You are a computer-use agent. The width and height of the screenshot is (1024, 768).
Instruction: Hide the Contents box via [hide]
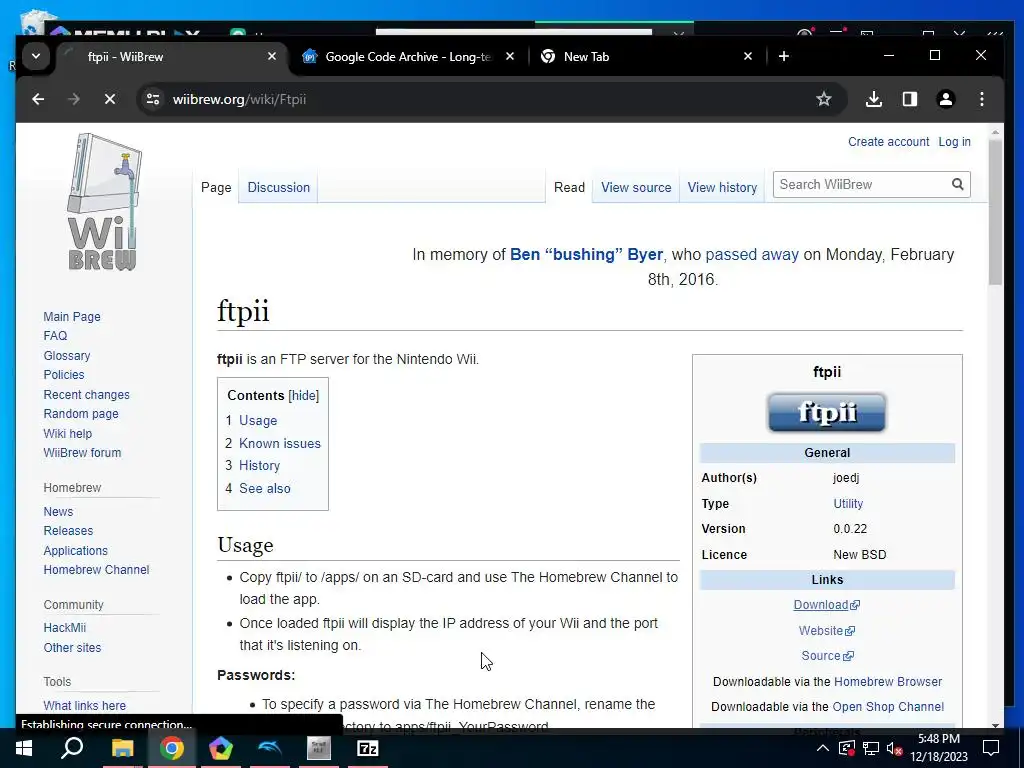pos(304,396)
